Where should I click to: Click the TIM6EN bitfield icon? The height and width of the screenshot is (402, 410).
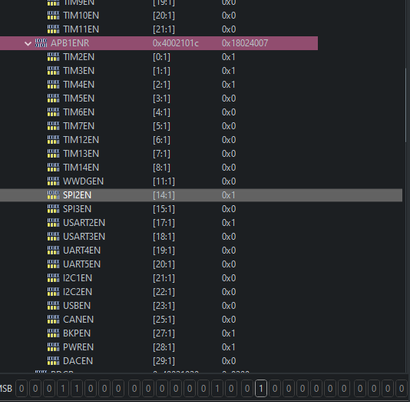(53, 112)
